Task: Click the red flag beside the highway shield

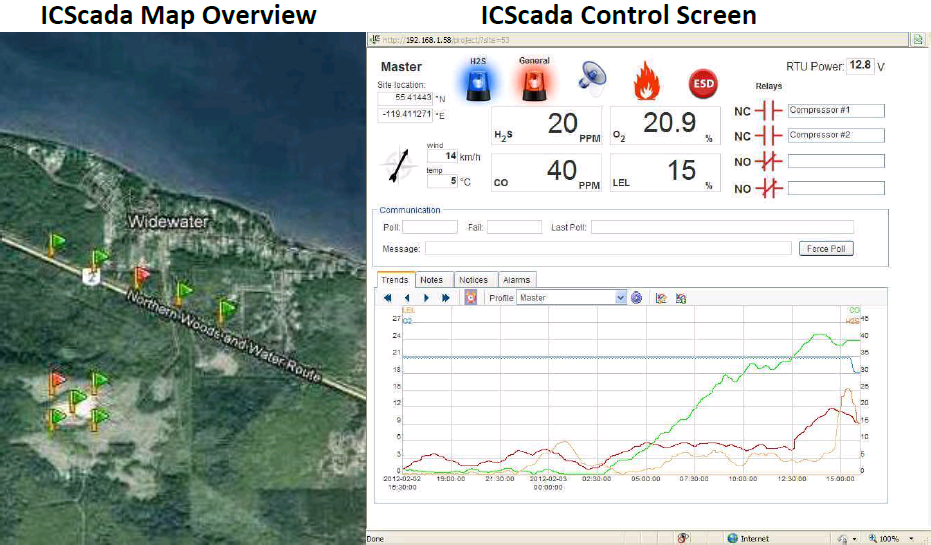Action: 141,275
